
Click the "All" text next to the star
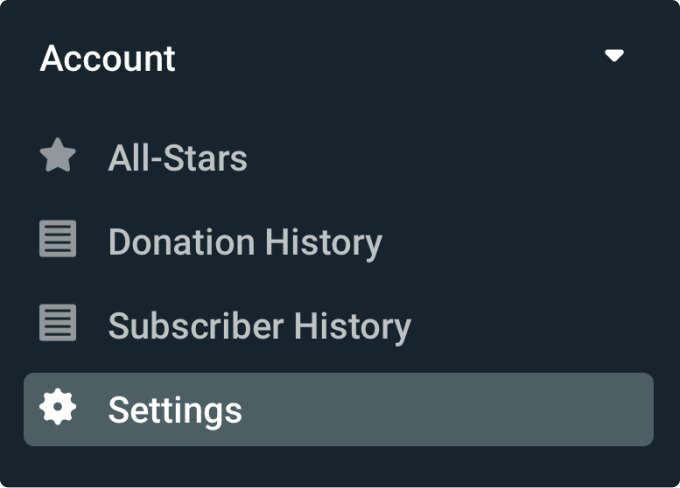(x=129, y=158)
